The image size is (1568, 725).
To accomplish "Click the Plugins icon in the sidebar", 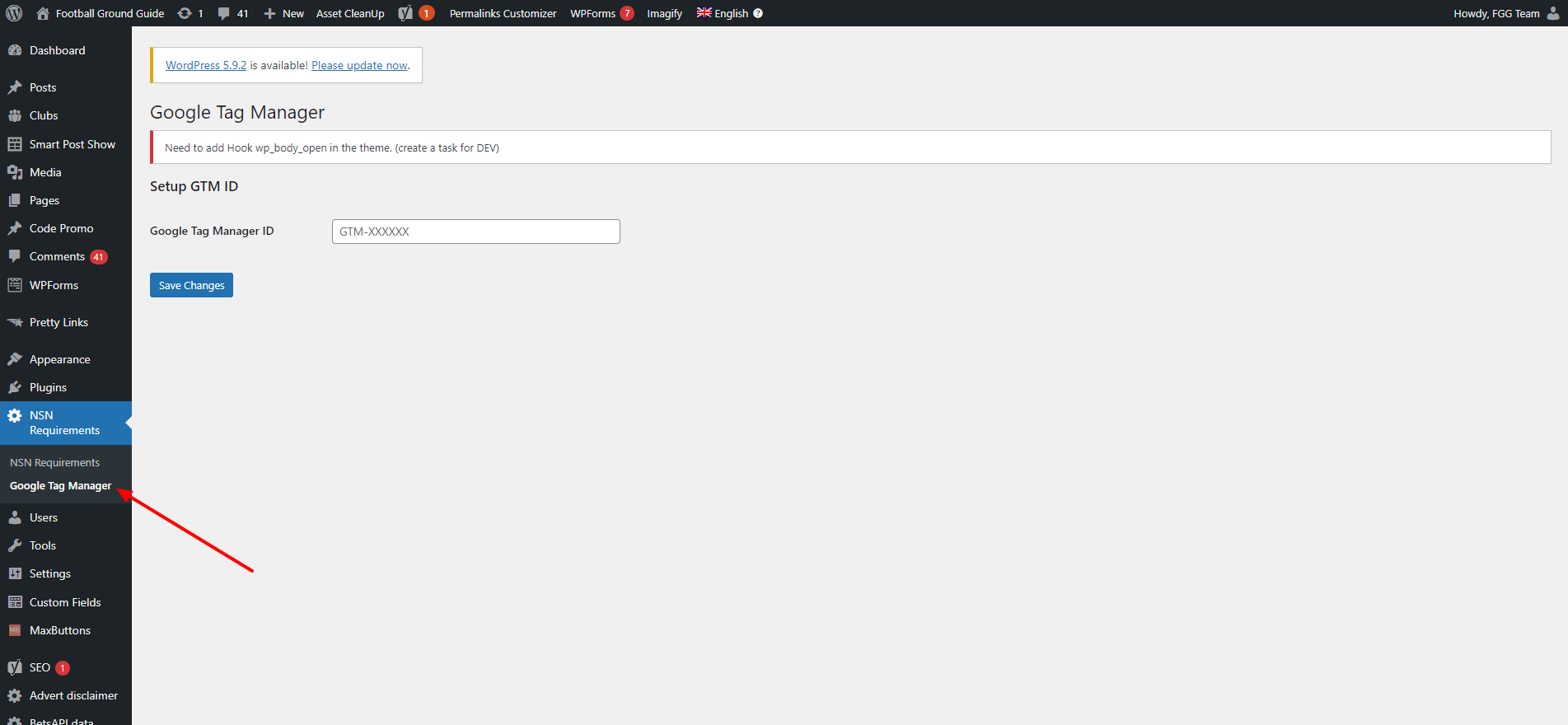I will click(x=15, y=387).
